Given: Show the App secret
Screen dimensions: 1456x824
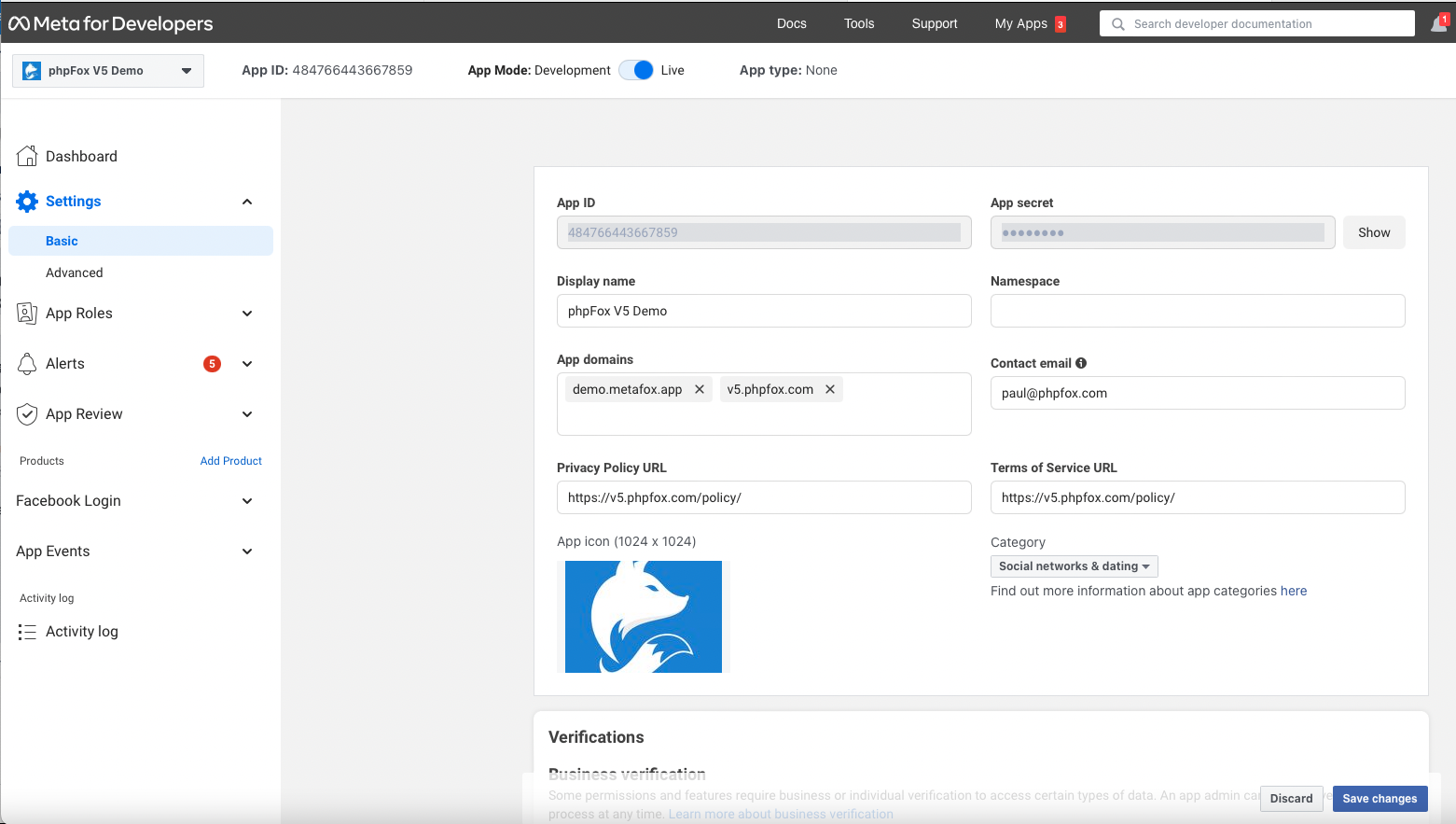Looking at the screenshot, I should coord(1374,232).
